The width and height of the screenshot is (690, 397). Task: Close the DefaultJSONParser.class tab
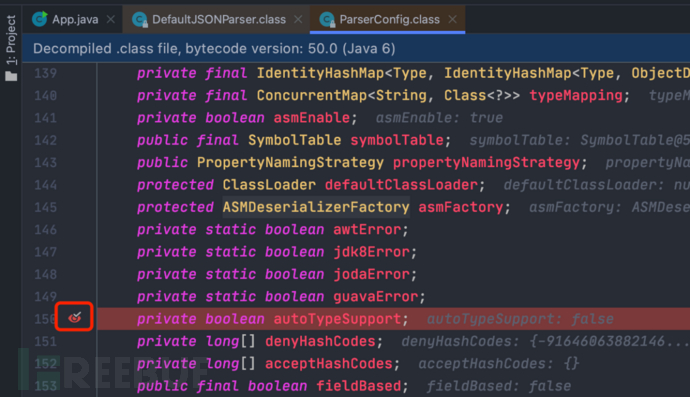click(298, 19)
